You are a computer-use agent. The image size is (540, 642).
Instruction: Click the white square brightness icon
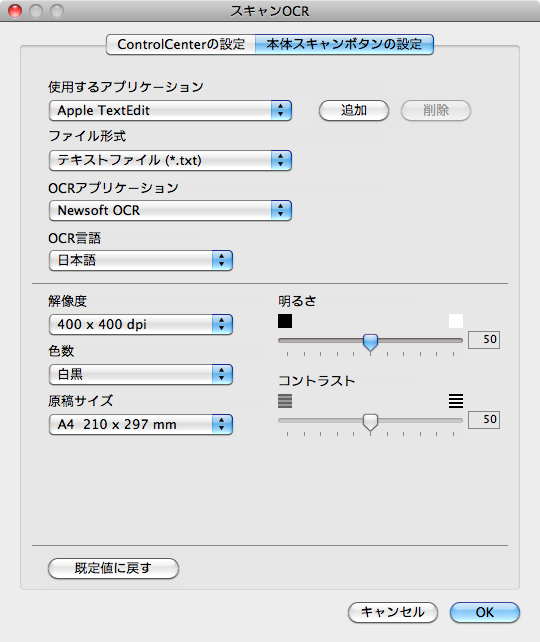coord(456,321)
